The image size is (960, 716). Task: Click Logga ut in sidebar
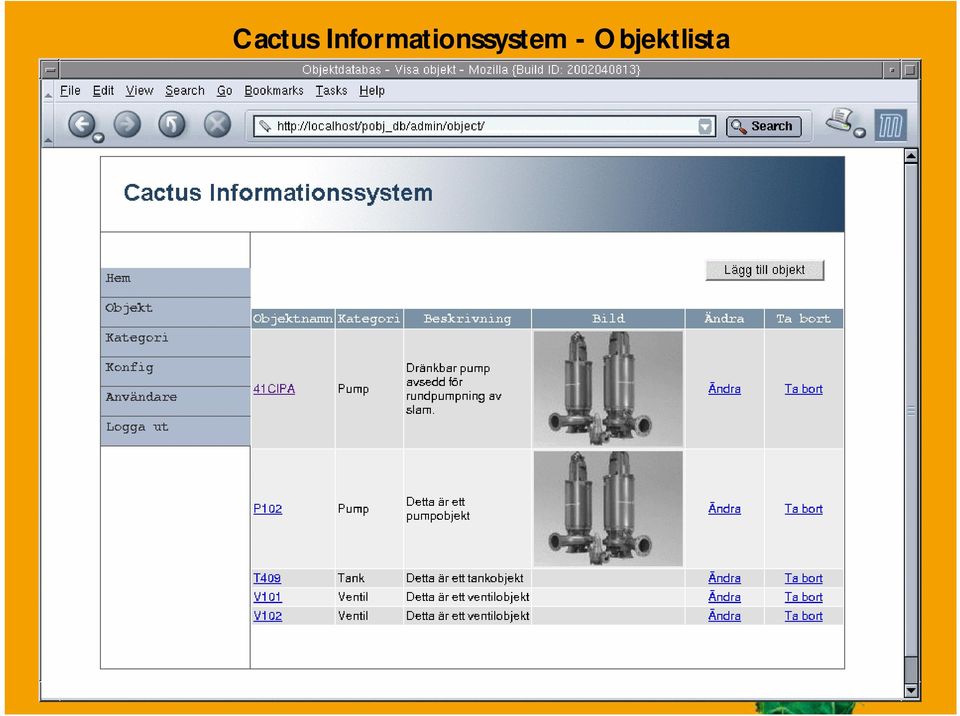pyautogui.click(x=175, y=431)
